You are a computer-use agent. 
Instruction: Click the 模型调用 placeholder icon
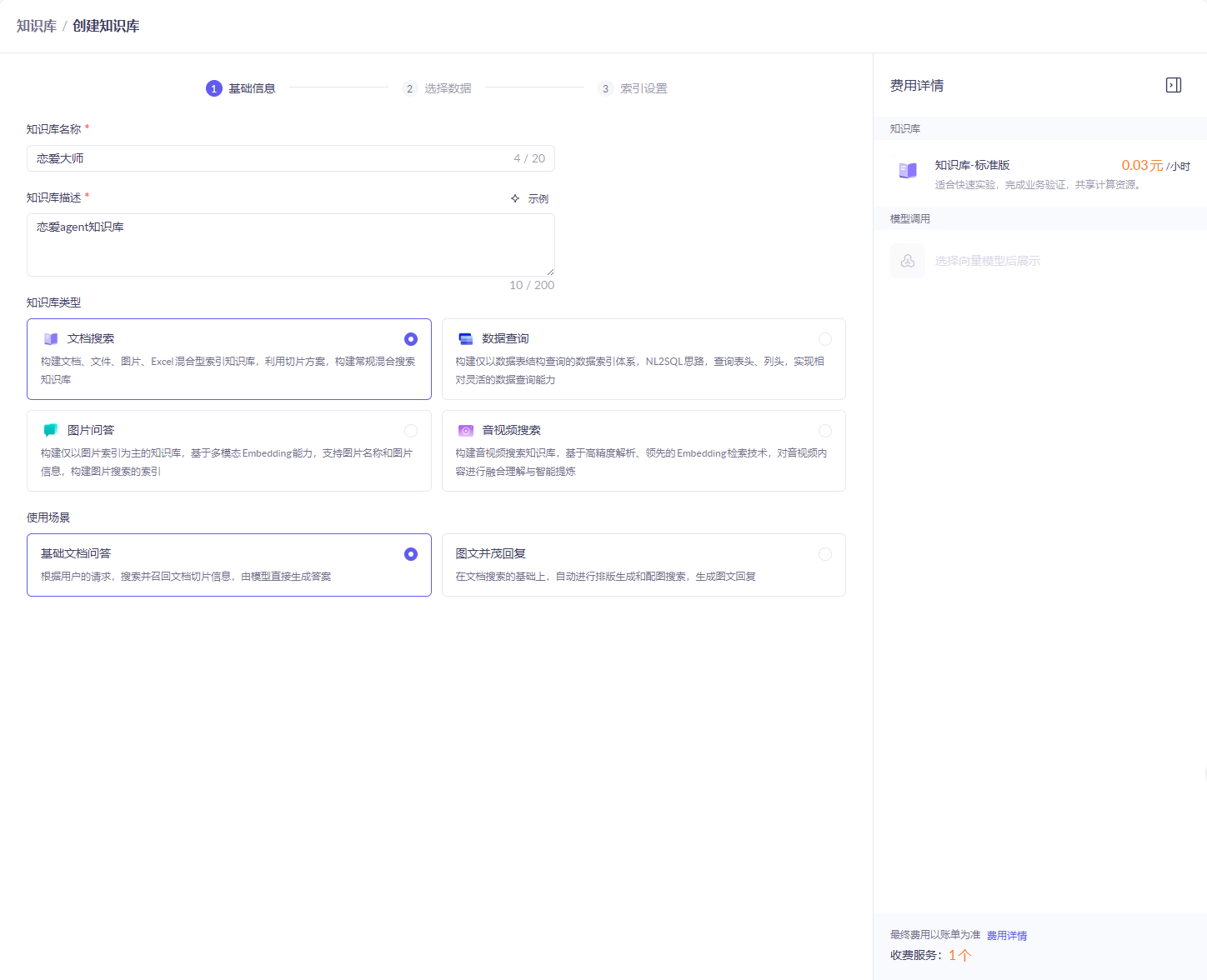coord(908,261)
